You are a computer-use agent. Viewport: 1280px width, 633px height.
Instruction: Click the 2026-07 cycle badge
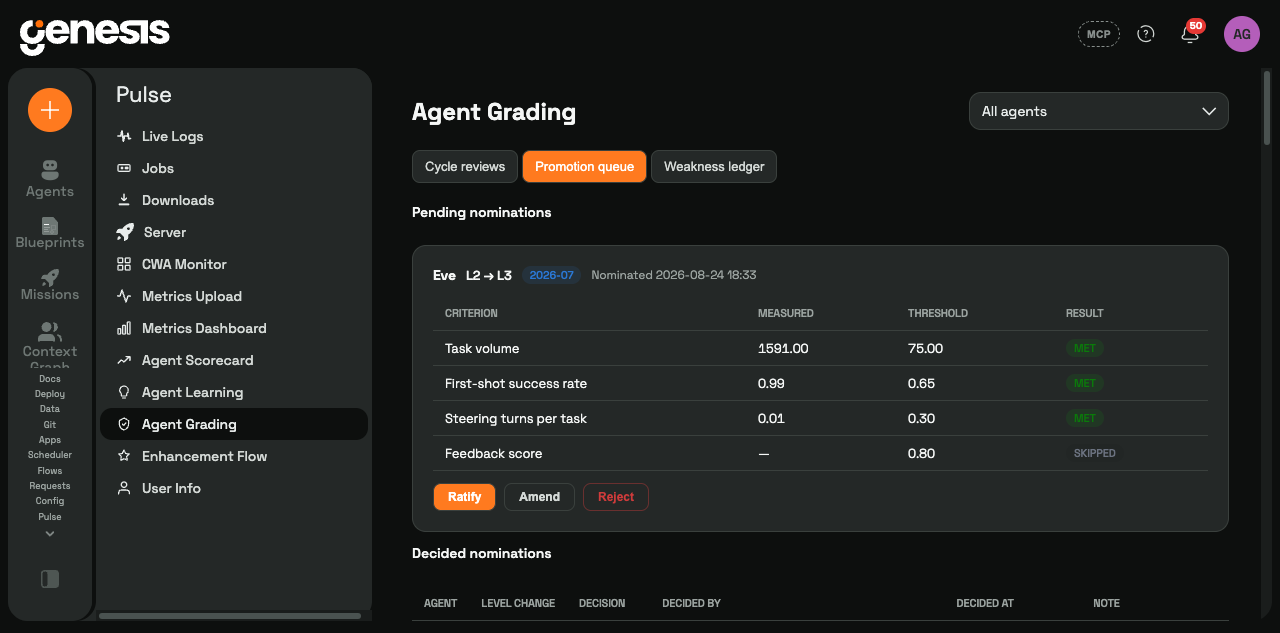point(551,275)
